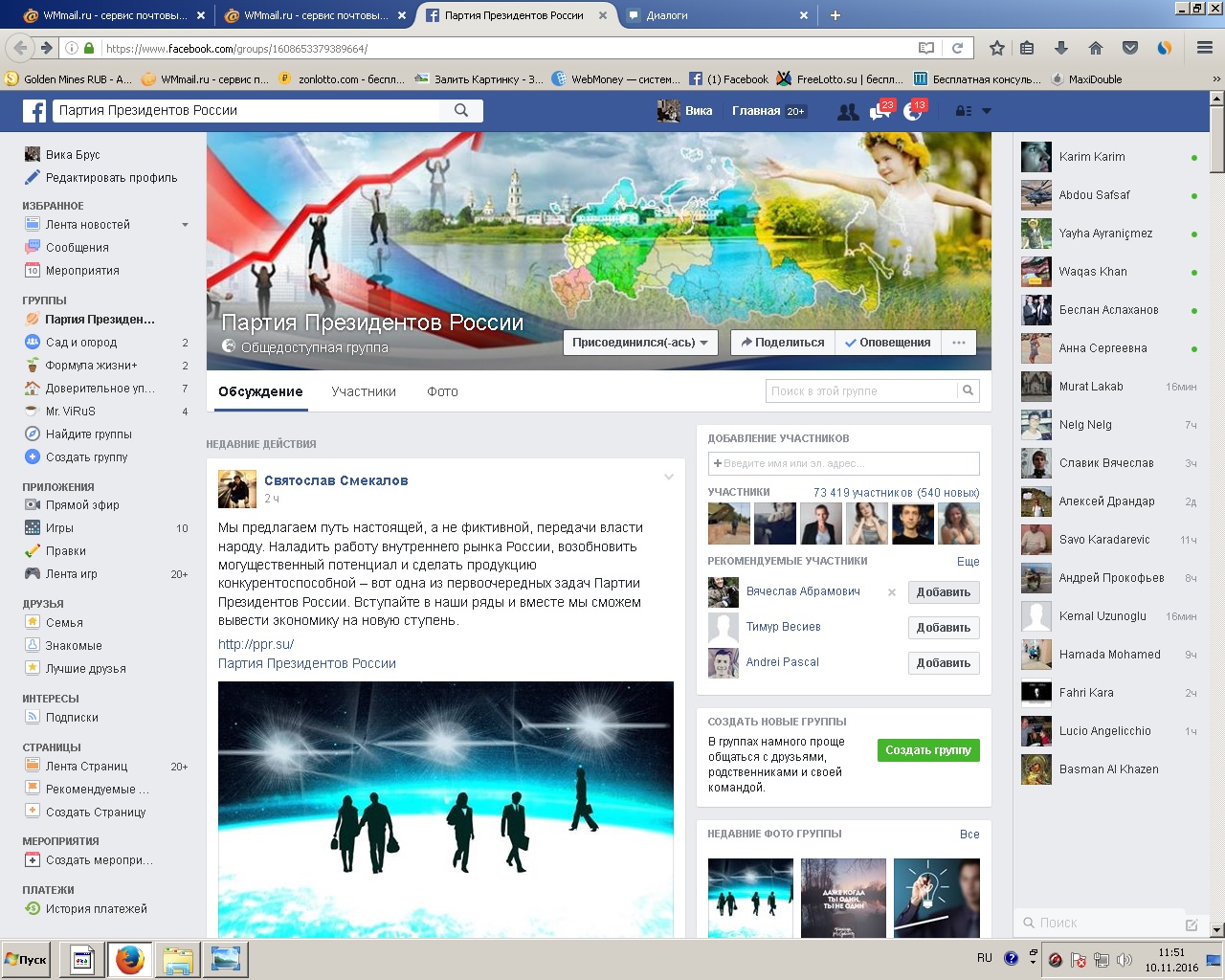Switch to Фото tab
The width and height of the screenshot is (1225, 980).
[x=442, y=391]
